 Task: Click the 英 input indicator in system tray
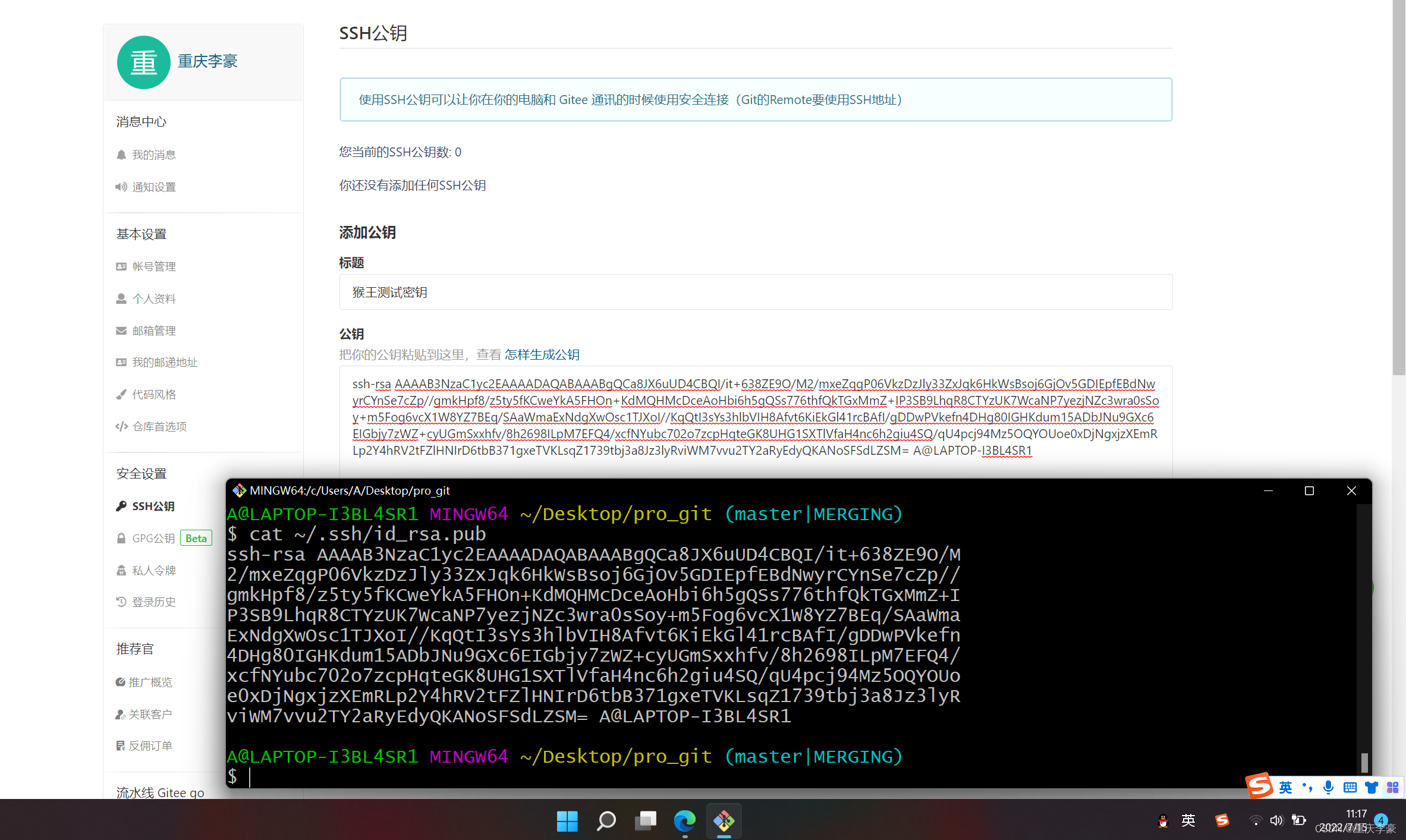1188,820
